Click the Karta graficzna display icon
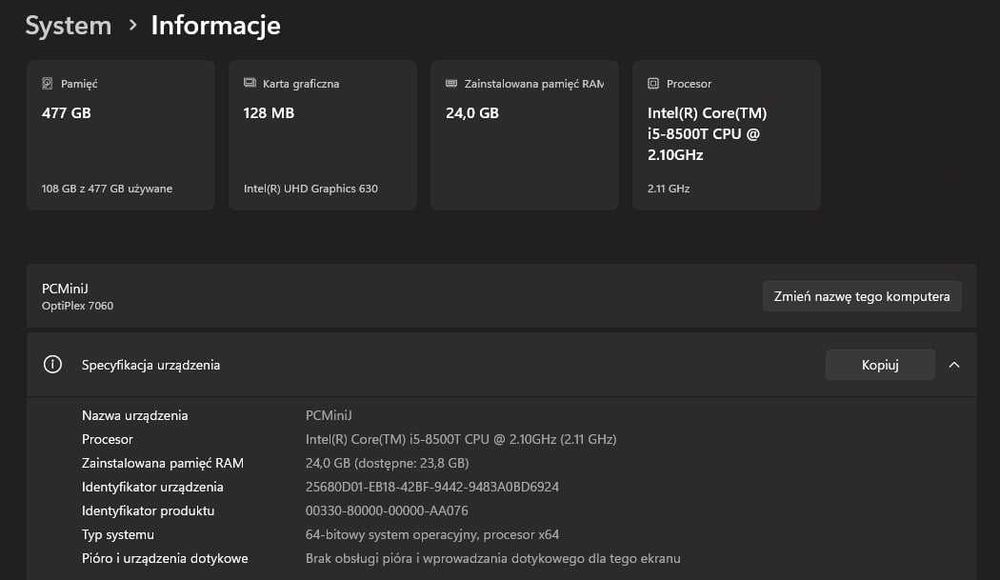The image size is (1000, 580). pos(250,84)
